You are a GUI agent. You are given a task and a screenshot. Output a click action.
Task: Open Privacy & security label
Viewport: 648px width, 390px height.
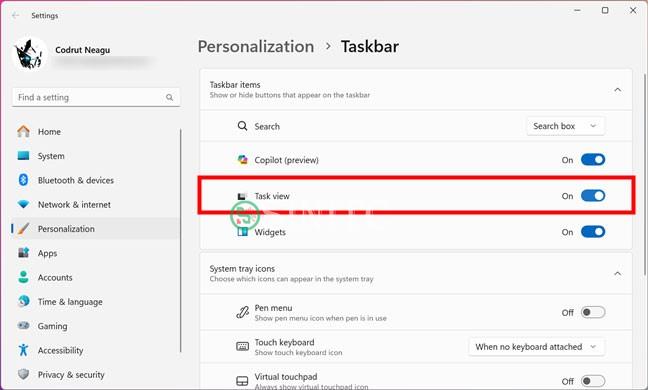(x=71, y=375)
